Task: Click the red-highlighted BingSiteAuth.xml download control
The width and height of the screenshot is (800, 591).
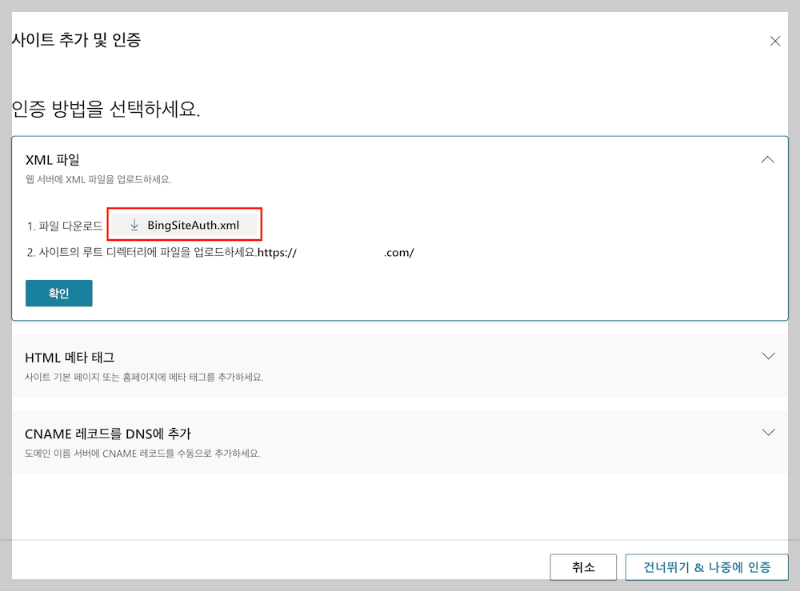Action: [x=184, y=224]
